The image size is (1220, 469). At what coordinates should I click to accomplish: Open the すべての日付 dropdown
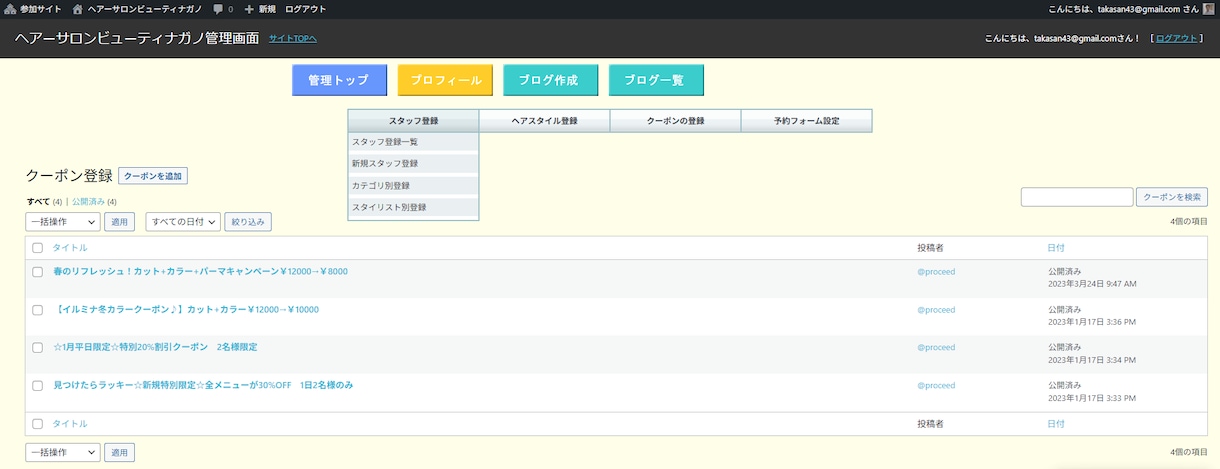tap(183, 222)
